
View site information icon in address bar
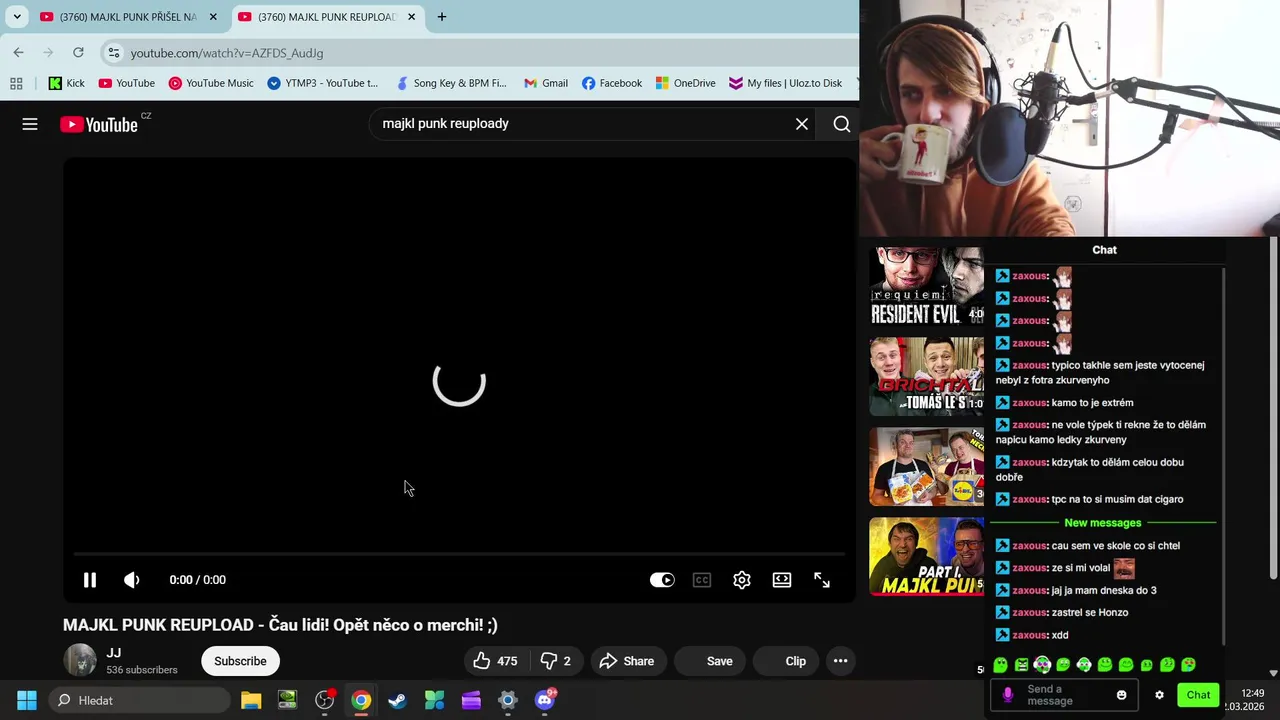[x=114, y=53]
